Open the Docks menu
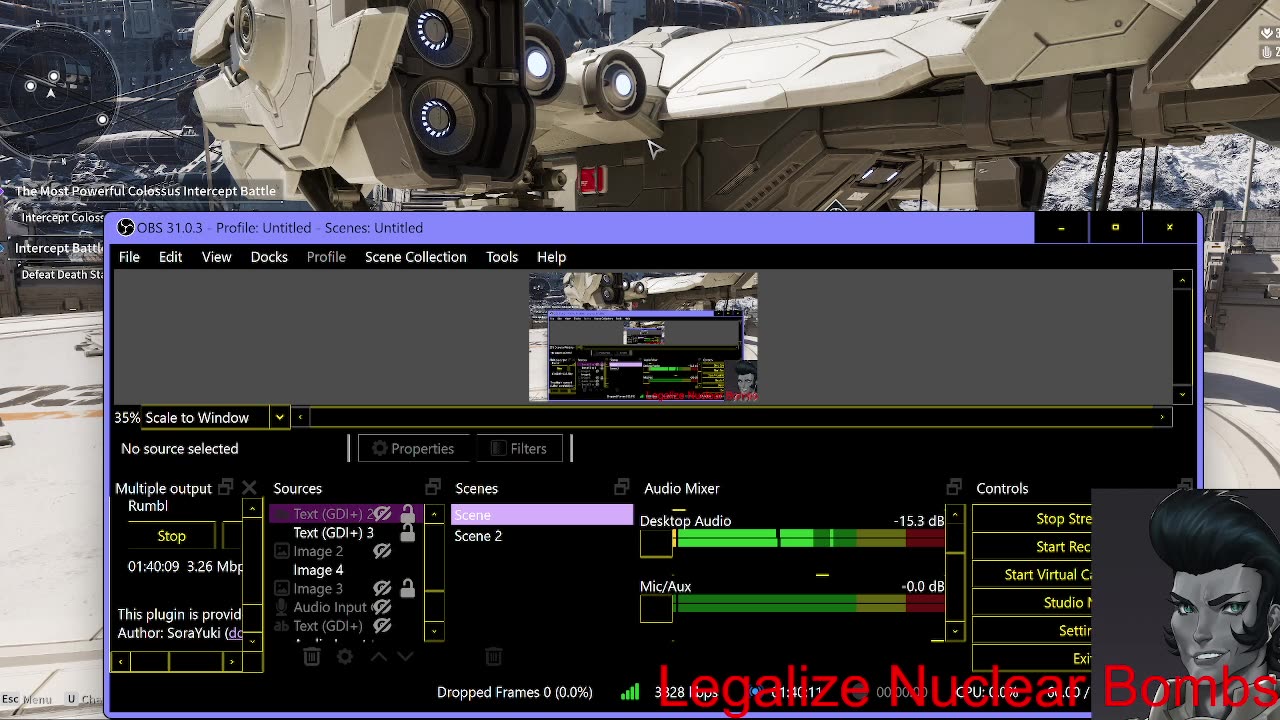Viewport: 1280px width, 720px height. 269,257
